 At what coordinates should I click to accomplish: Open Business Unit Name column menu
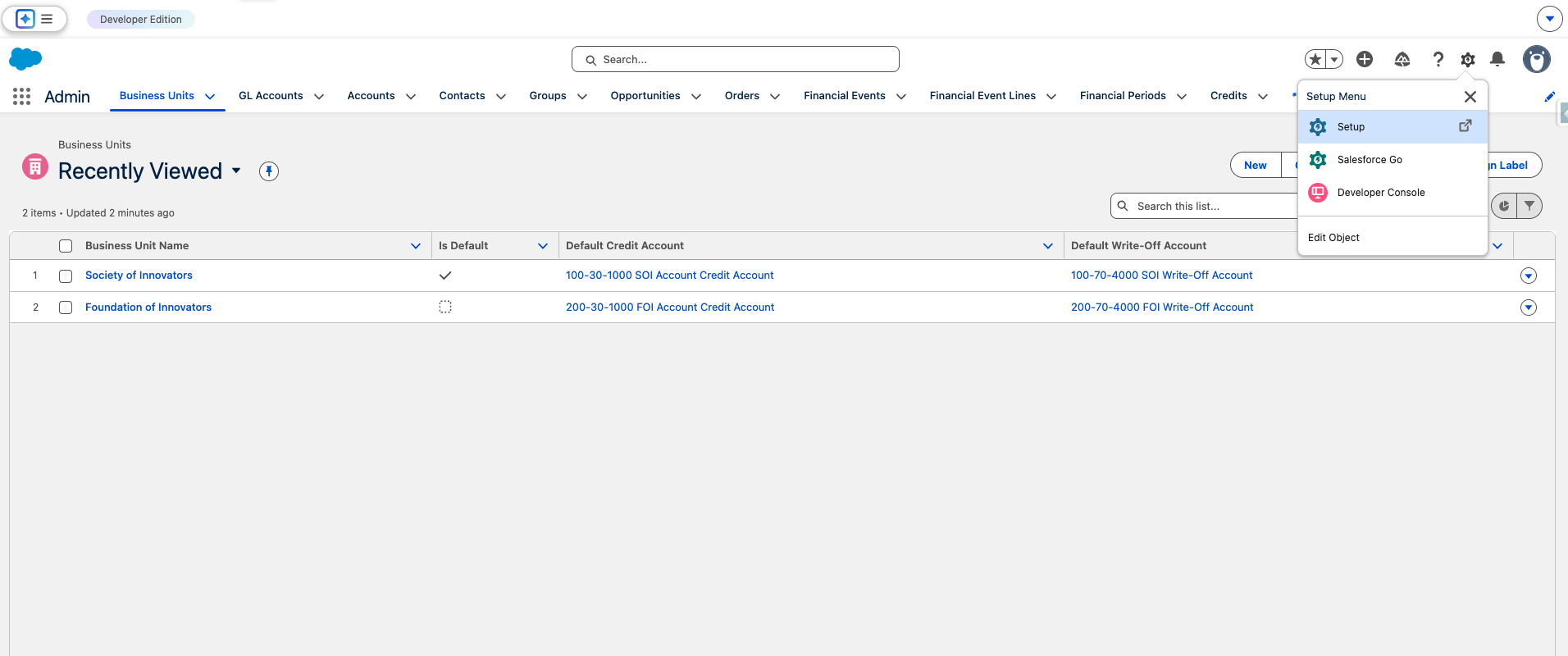click(416, 246)
